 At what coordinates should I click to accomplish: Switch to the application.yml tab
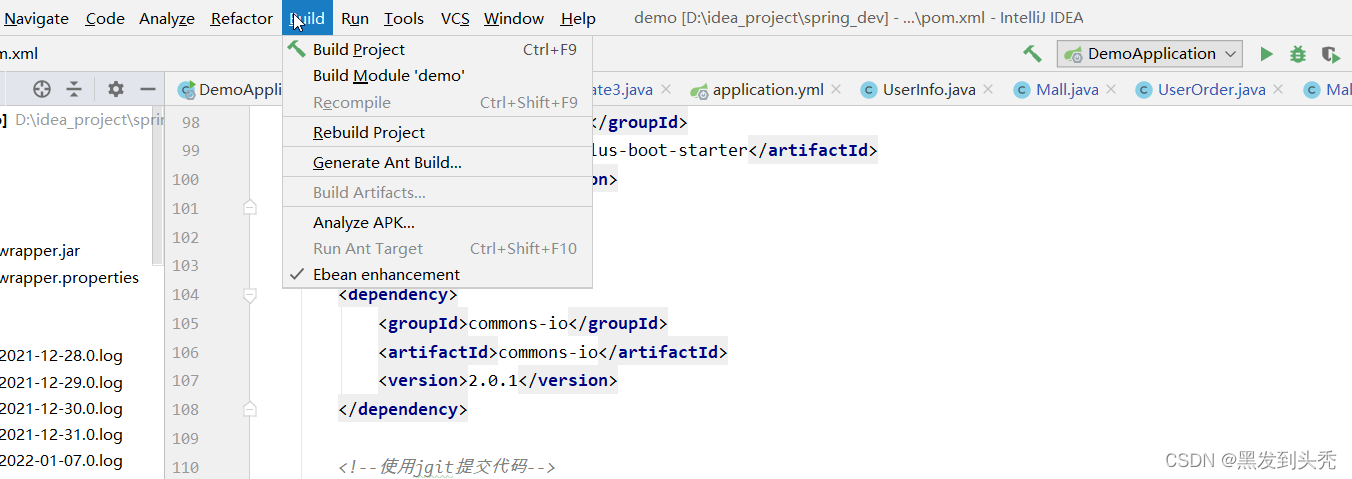[768, 90]
